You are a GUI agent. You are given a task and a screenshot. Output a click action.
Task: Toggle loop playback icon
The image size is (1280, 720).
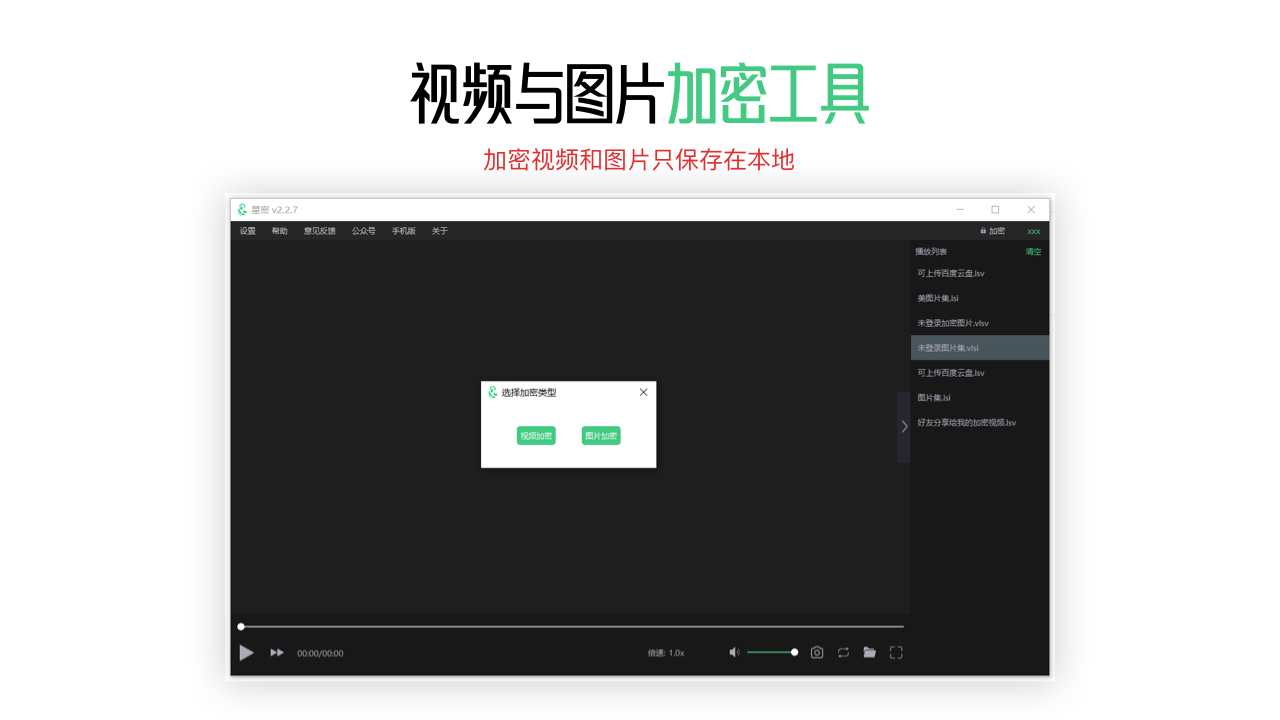click(843, 652)
